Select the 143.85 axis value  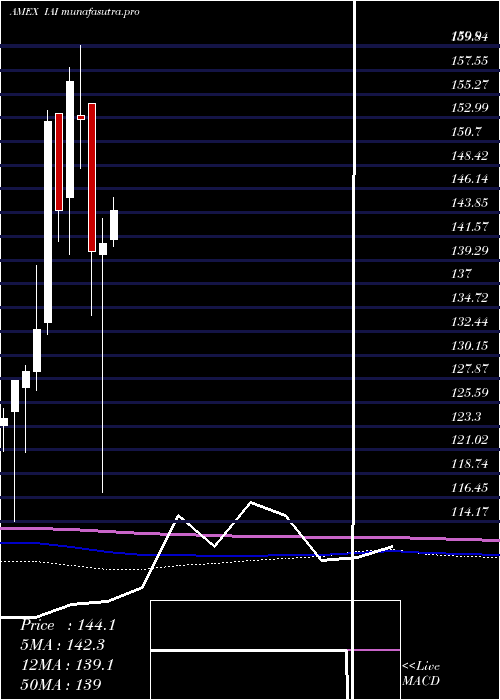(469, 203)
